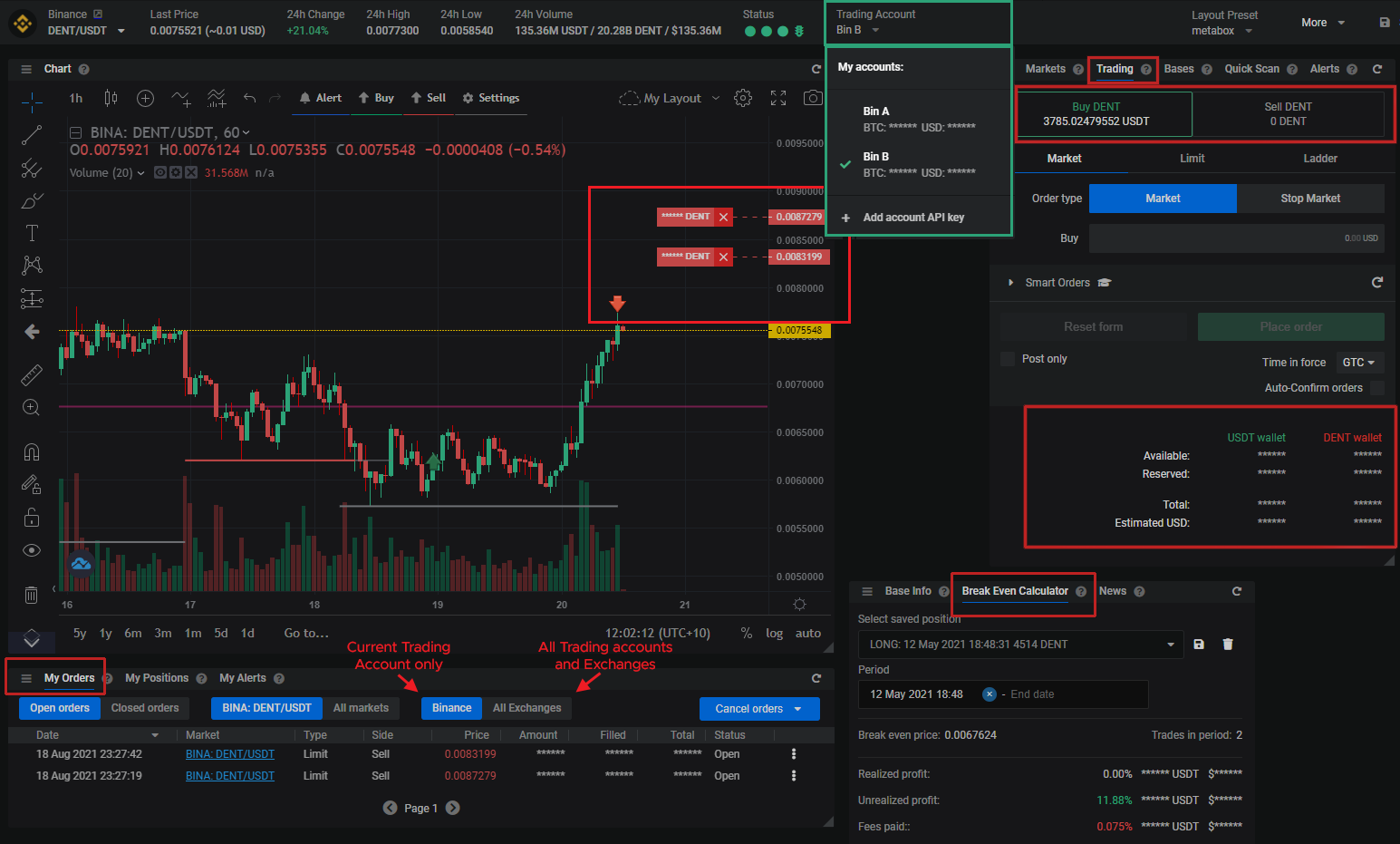Viewport: 1400px width, 844px height.
Task: Toggle stay in drawing mode
Action: coord(32,484)
